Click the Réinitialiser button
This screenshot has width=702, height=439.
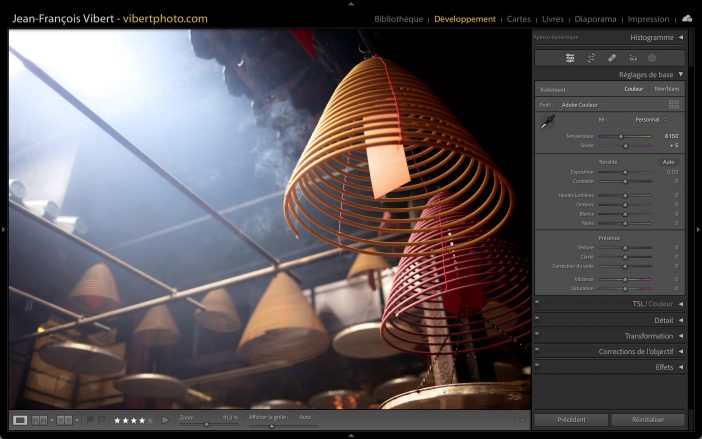point(648,420)
